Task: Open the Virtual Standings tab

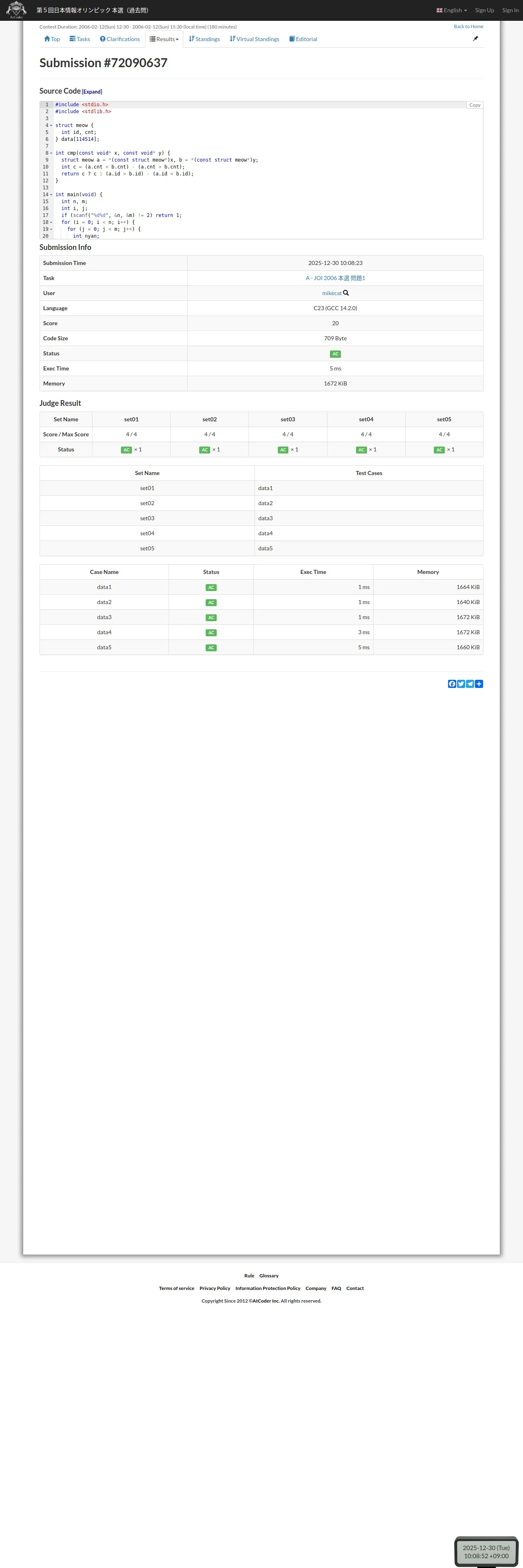Action: point(255,39)
